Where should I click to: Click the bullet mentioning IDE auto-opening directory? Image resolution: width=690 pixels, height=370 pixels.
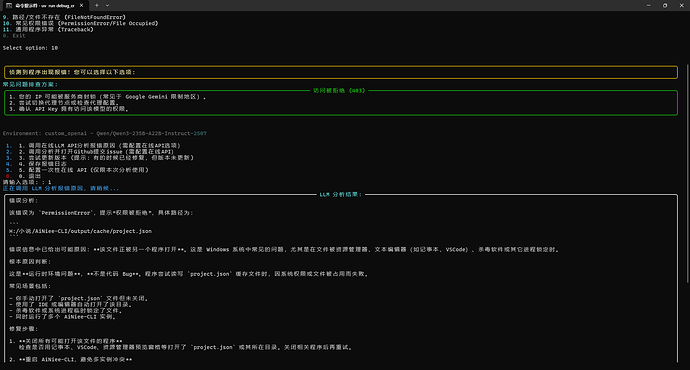click(x=71, y=304)
